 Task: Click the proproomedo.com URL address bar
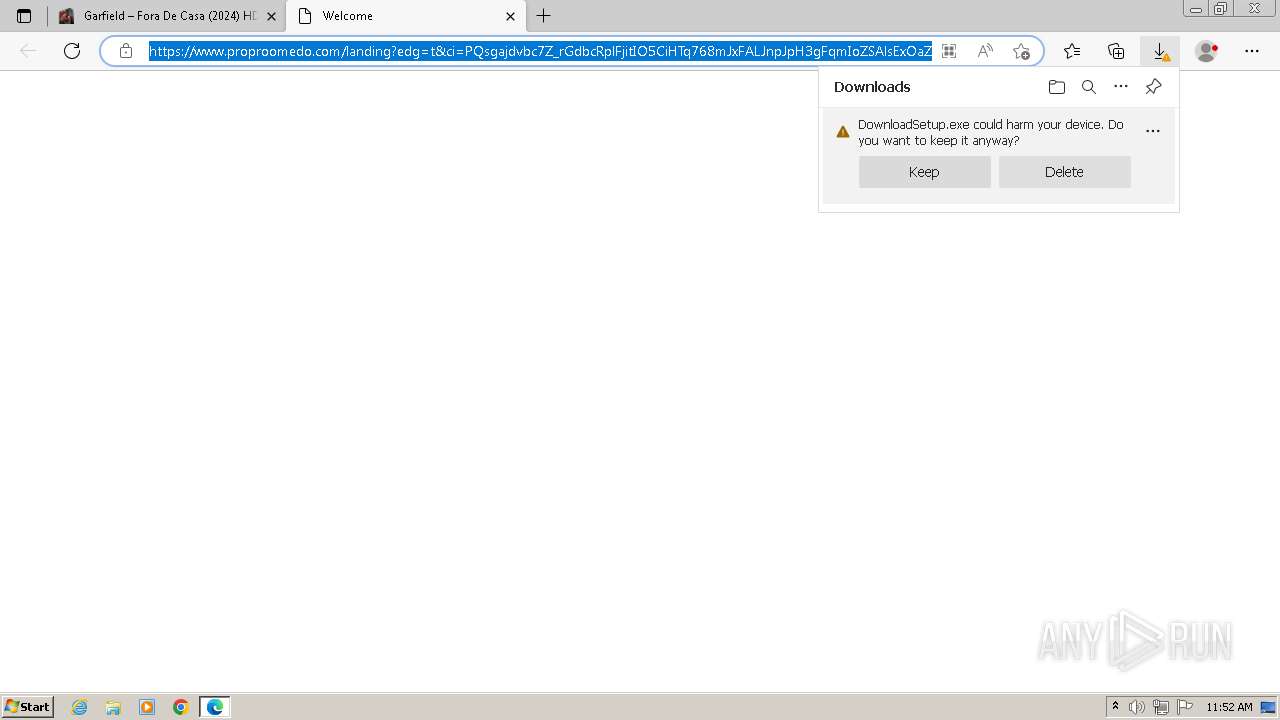pyautogui.click(x=540, y=51)
